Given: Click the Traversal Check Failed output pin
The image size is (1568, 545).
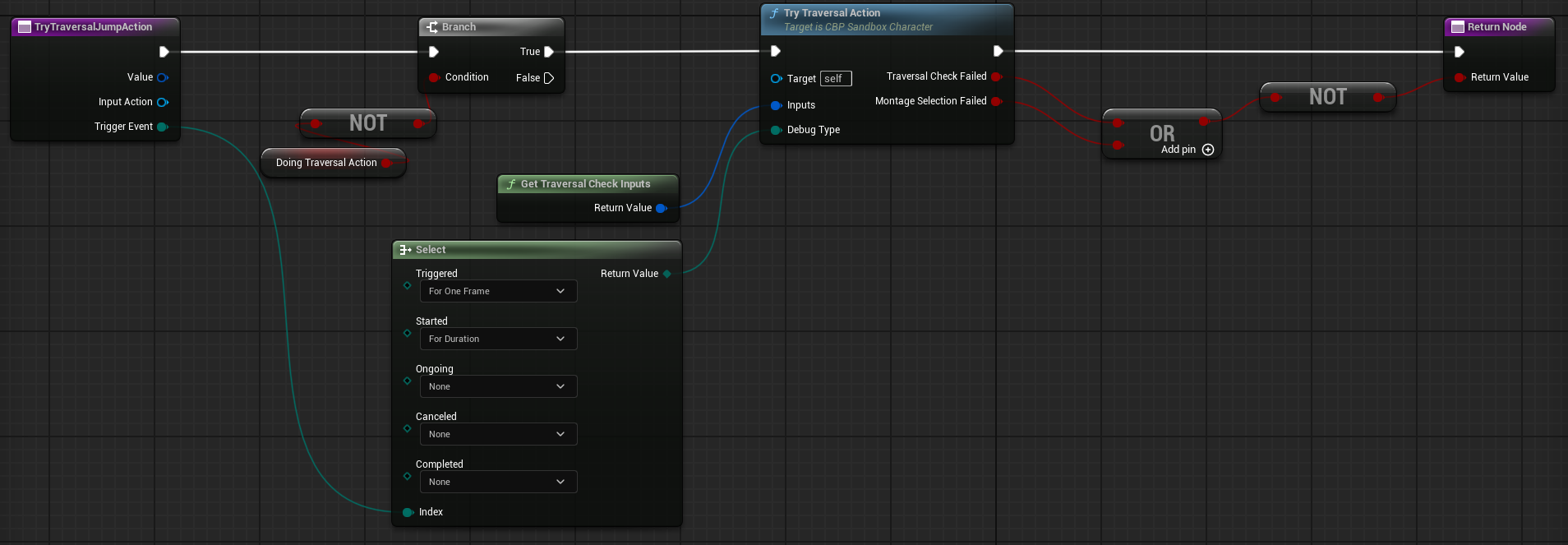Looking at the screenshot, I should click(x=996, y=76).
